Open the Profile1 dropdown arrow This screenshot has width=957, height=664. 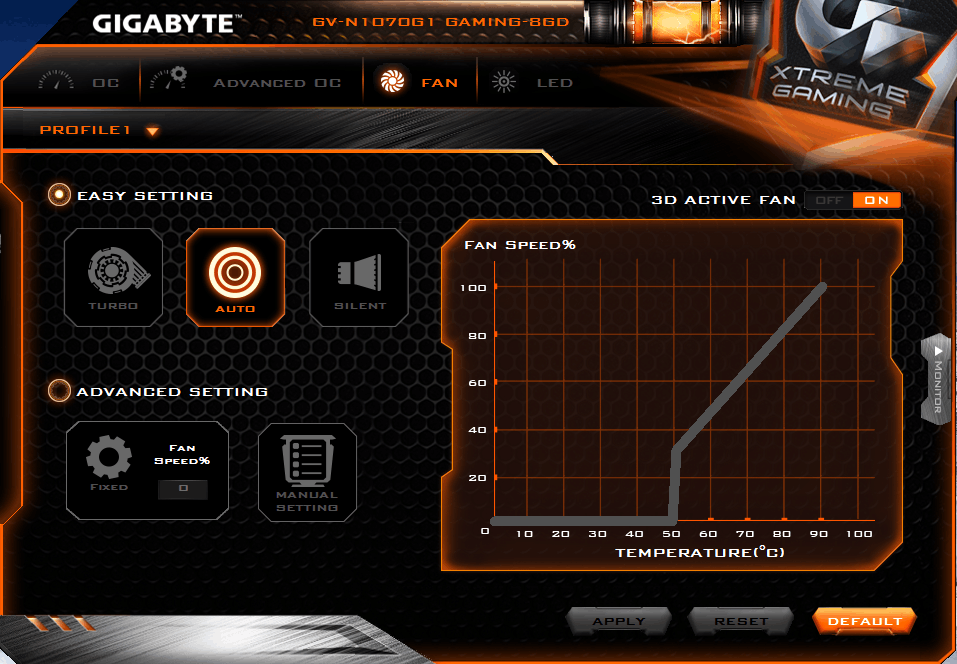point(153,131)
